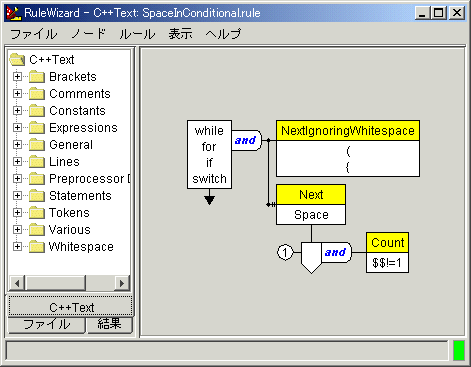
Task: Expand the Whitespace tree node
Action: pos(17,247)
